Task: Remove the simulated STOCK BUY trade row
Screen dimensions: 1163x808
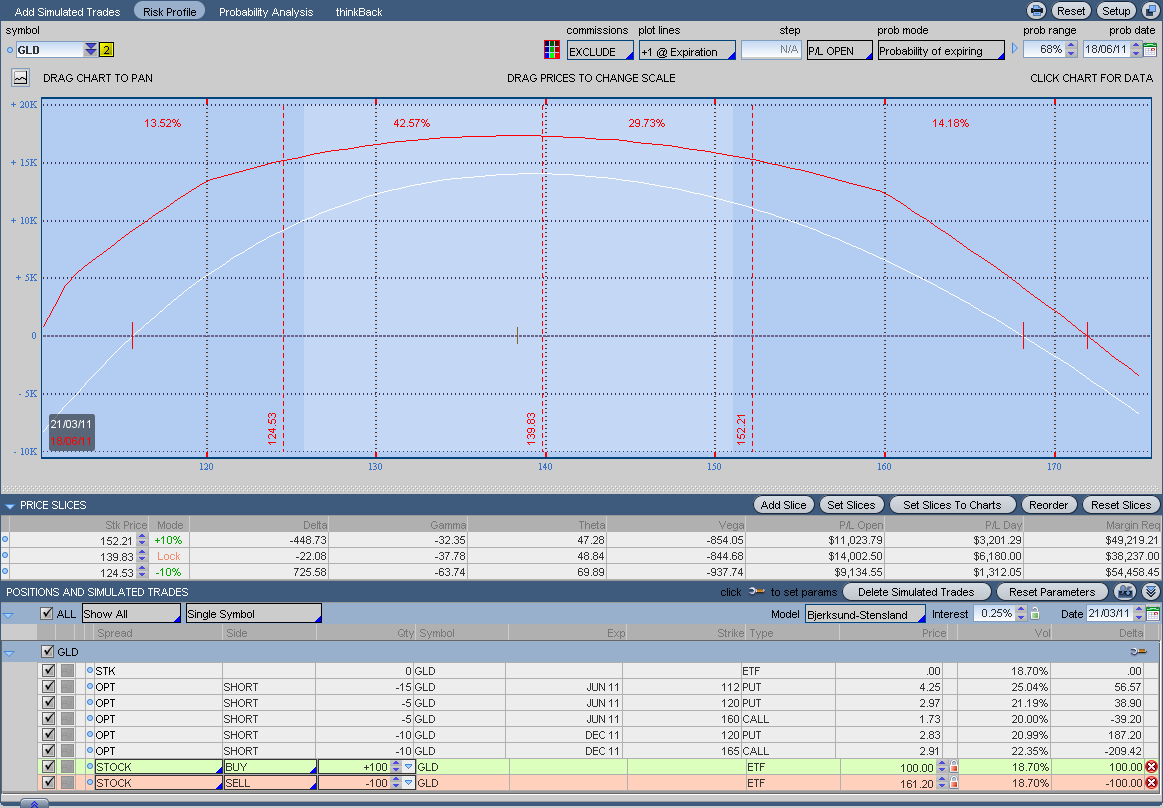Action: pyautogui.click(x=1151, y=767)
